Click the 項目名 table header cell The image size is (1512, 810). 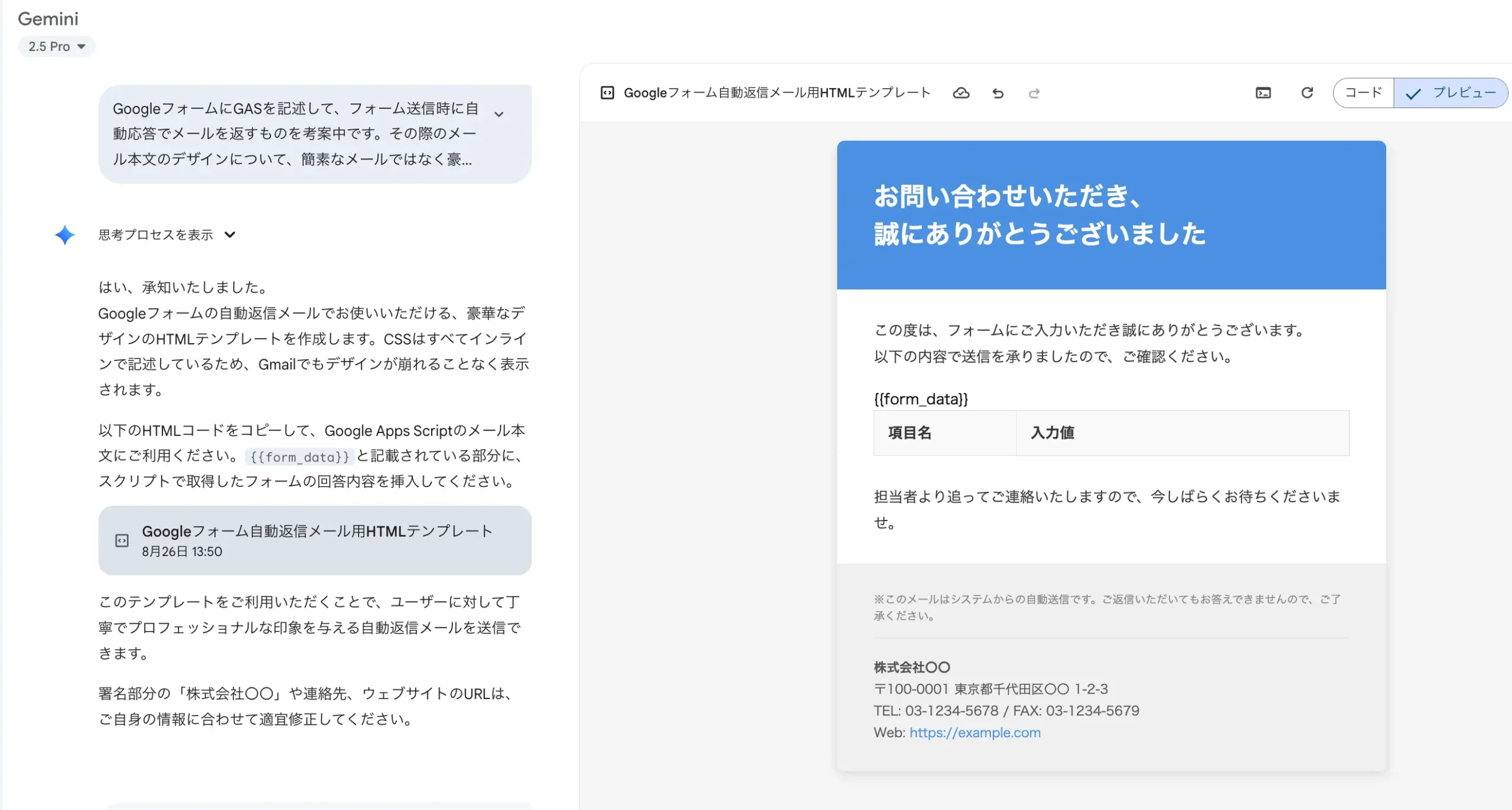point(944,432)
